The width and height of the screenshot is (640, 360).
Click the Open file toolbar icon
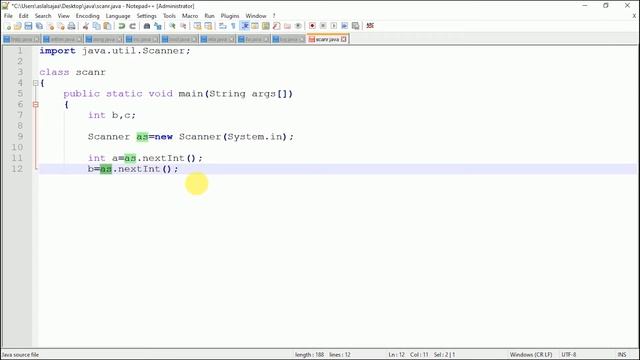[18, 26]
